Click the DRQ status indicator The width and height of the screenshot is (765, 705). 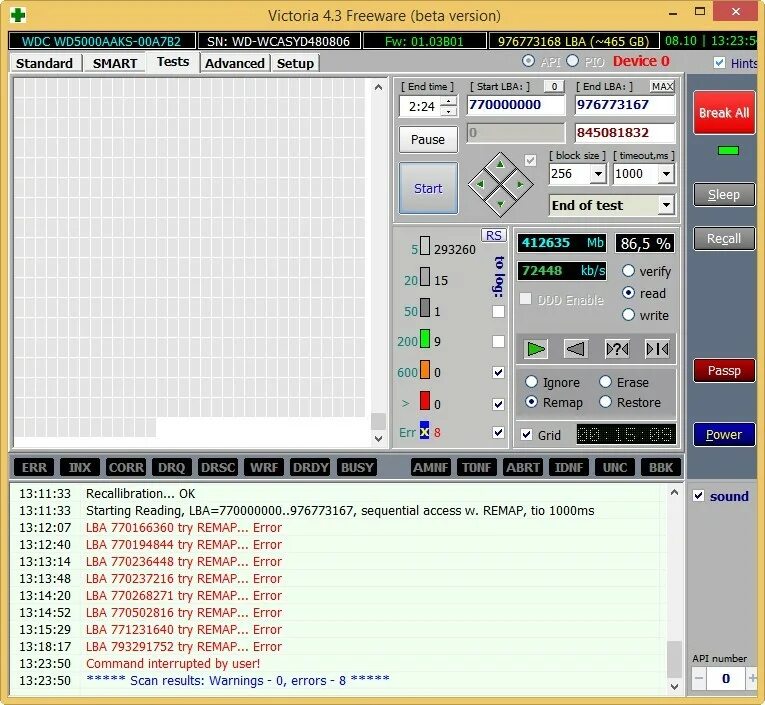(x=172, y=467)
